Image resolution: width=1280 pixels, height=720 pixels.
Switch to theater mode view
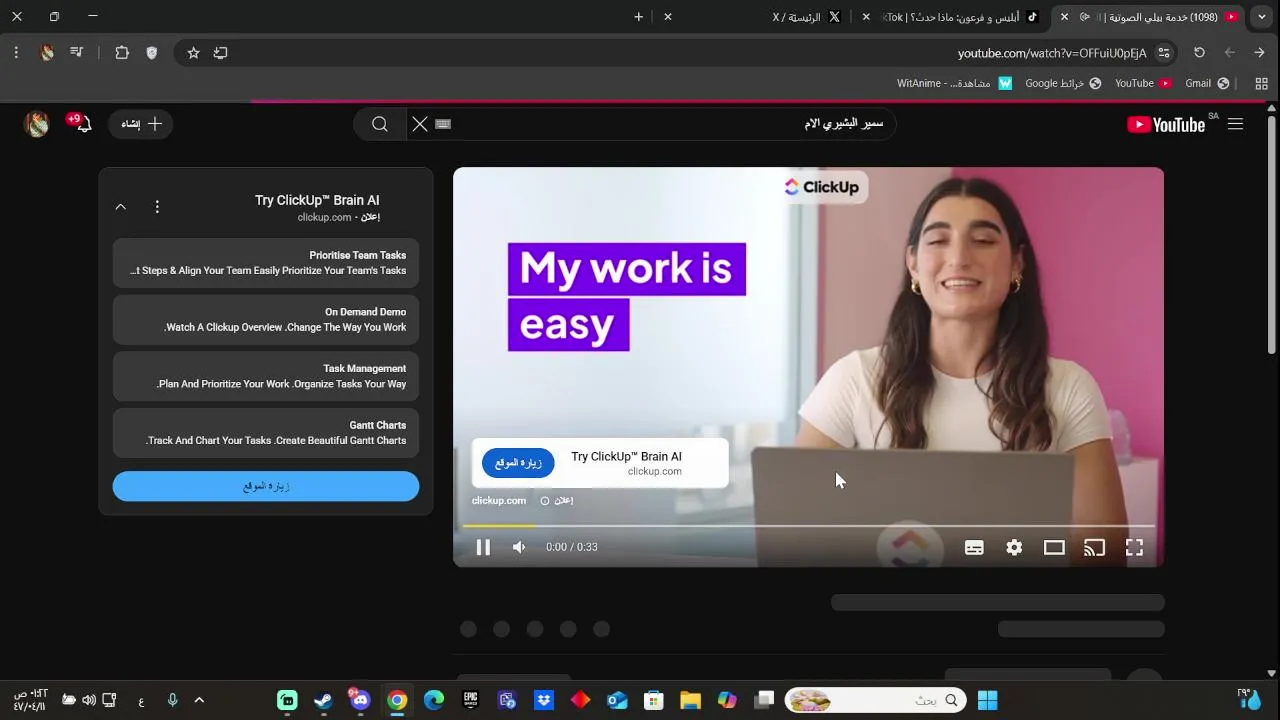(1054, 547)
